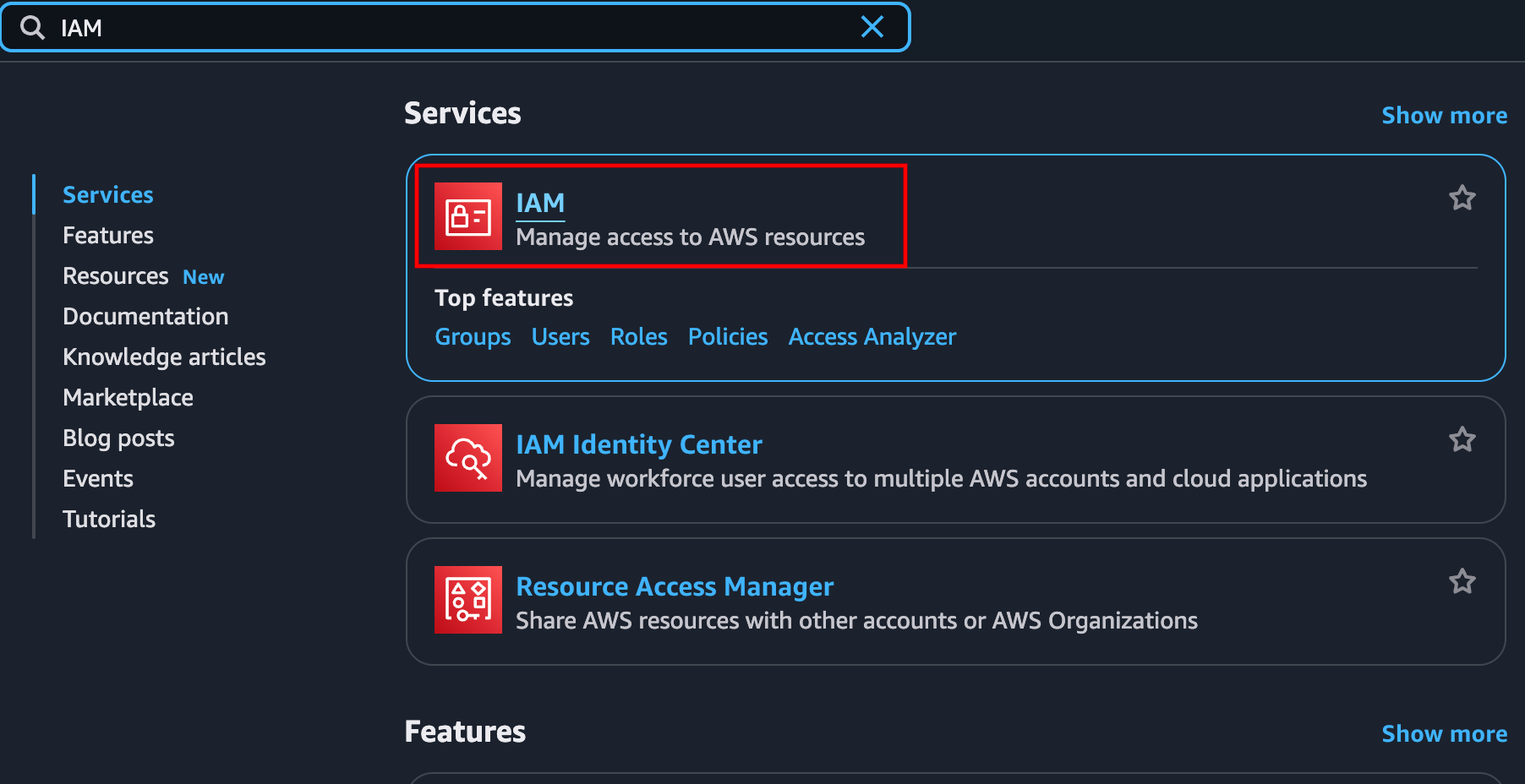Image resolution: width=1525 pixels, height=784 pixels.
Task: Expand more Features results
Action: (x=1444, y=733)
